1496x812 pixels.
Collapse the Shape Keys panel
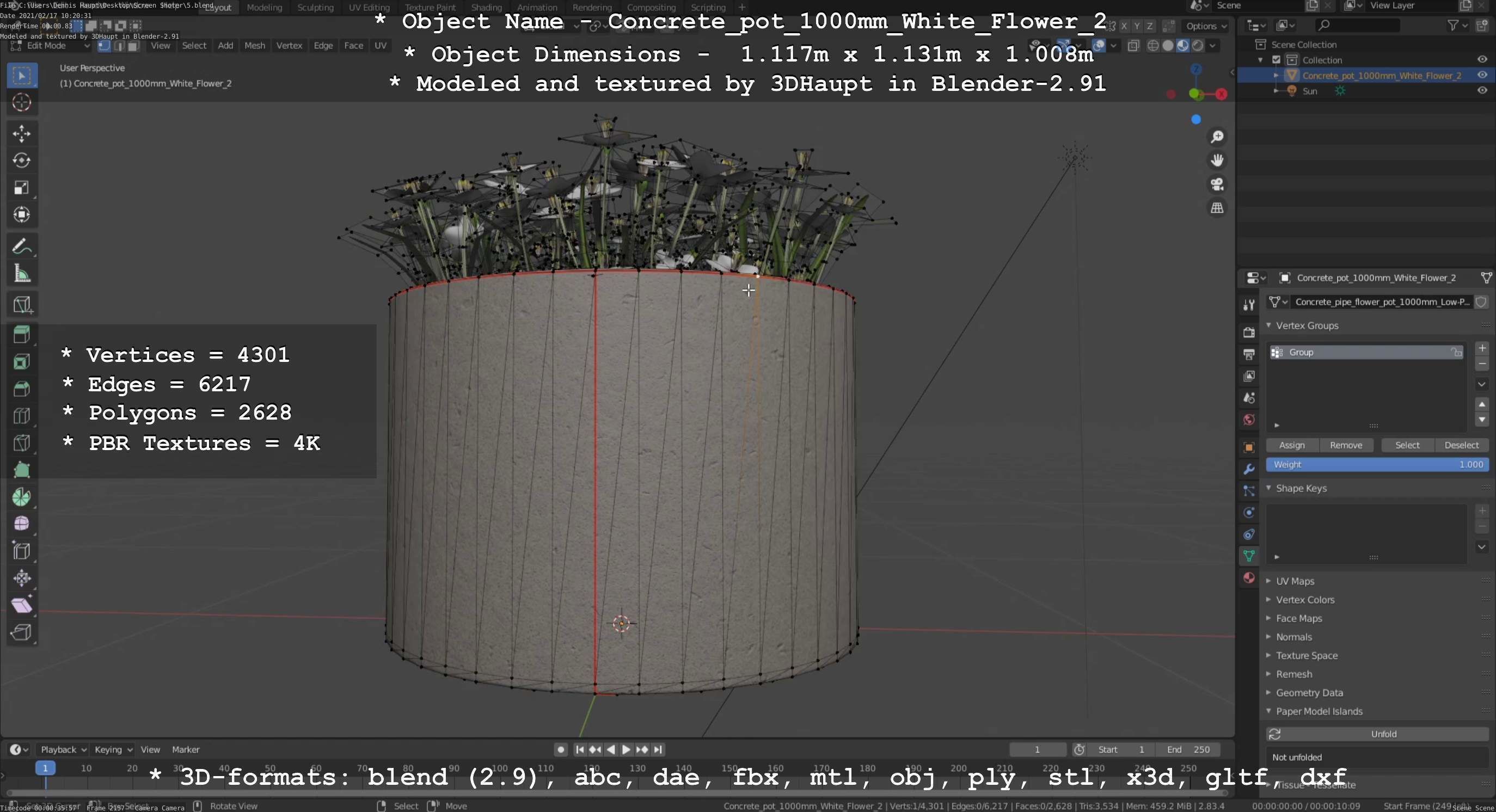pos(1269,488)
